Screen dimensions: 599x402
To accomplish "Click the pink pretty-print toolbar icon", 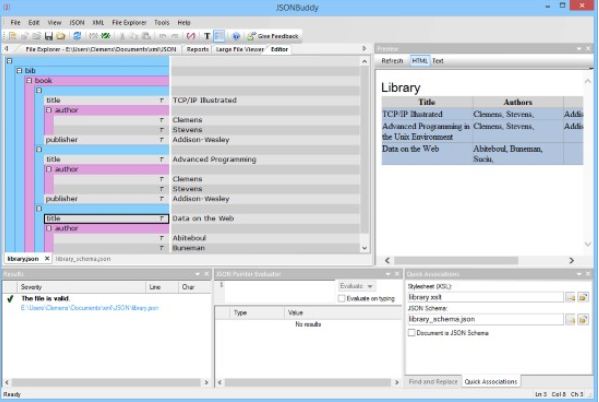I will (x=191, y=36).
